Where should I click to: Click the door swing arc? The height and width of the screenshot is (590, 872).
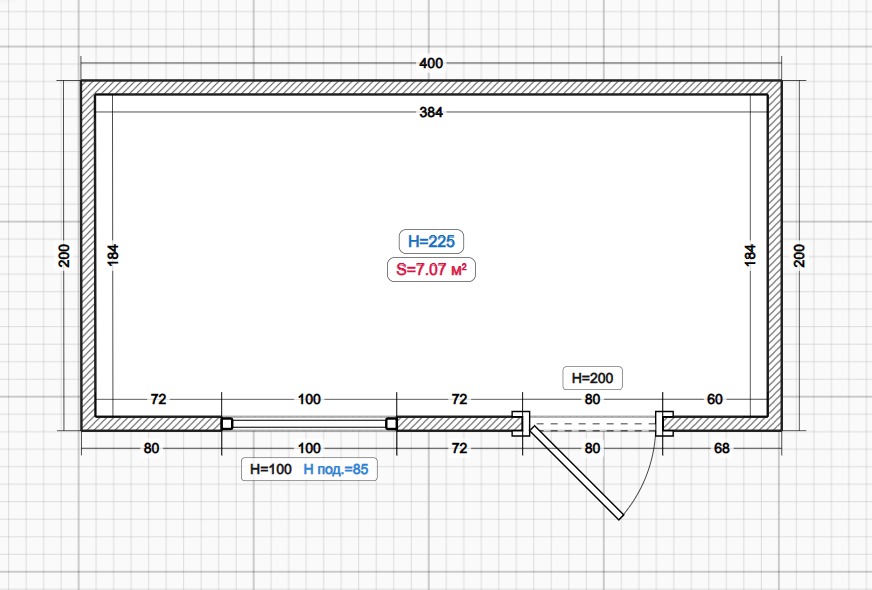645,481
